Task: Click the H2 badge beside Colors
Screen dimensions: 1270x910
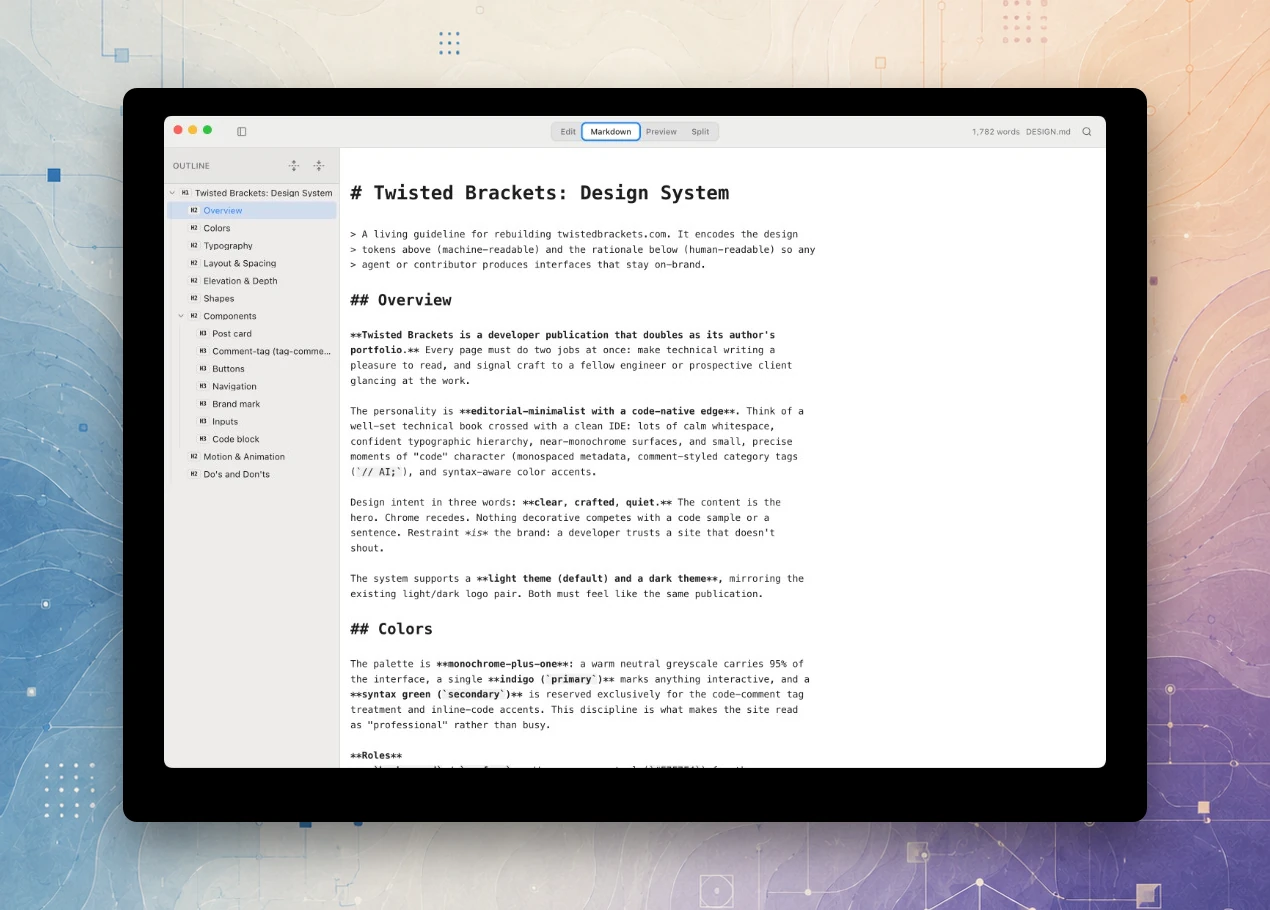Action: (x=194, y=228)
